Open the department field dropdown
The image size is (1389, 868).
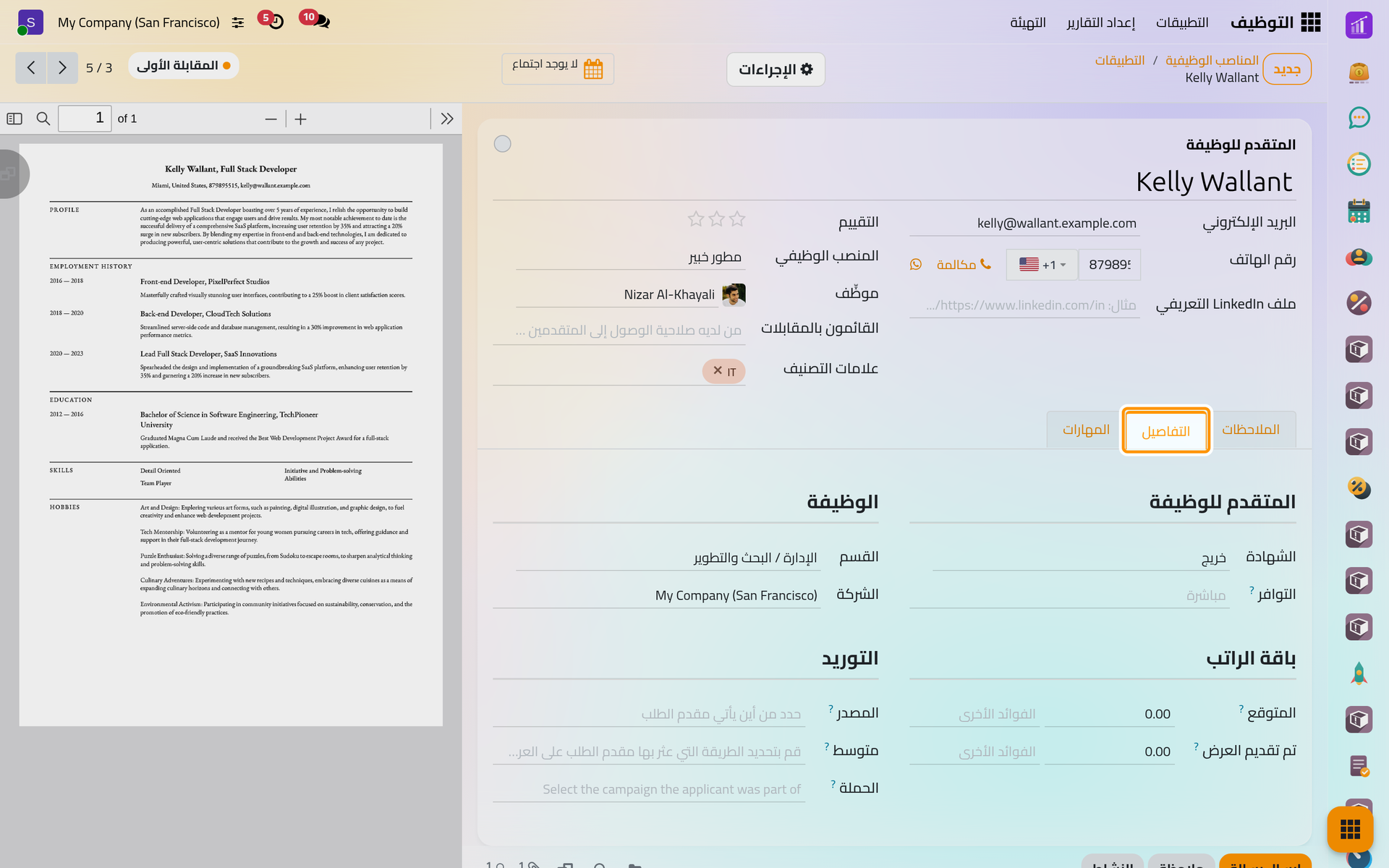(668, 558)
